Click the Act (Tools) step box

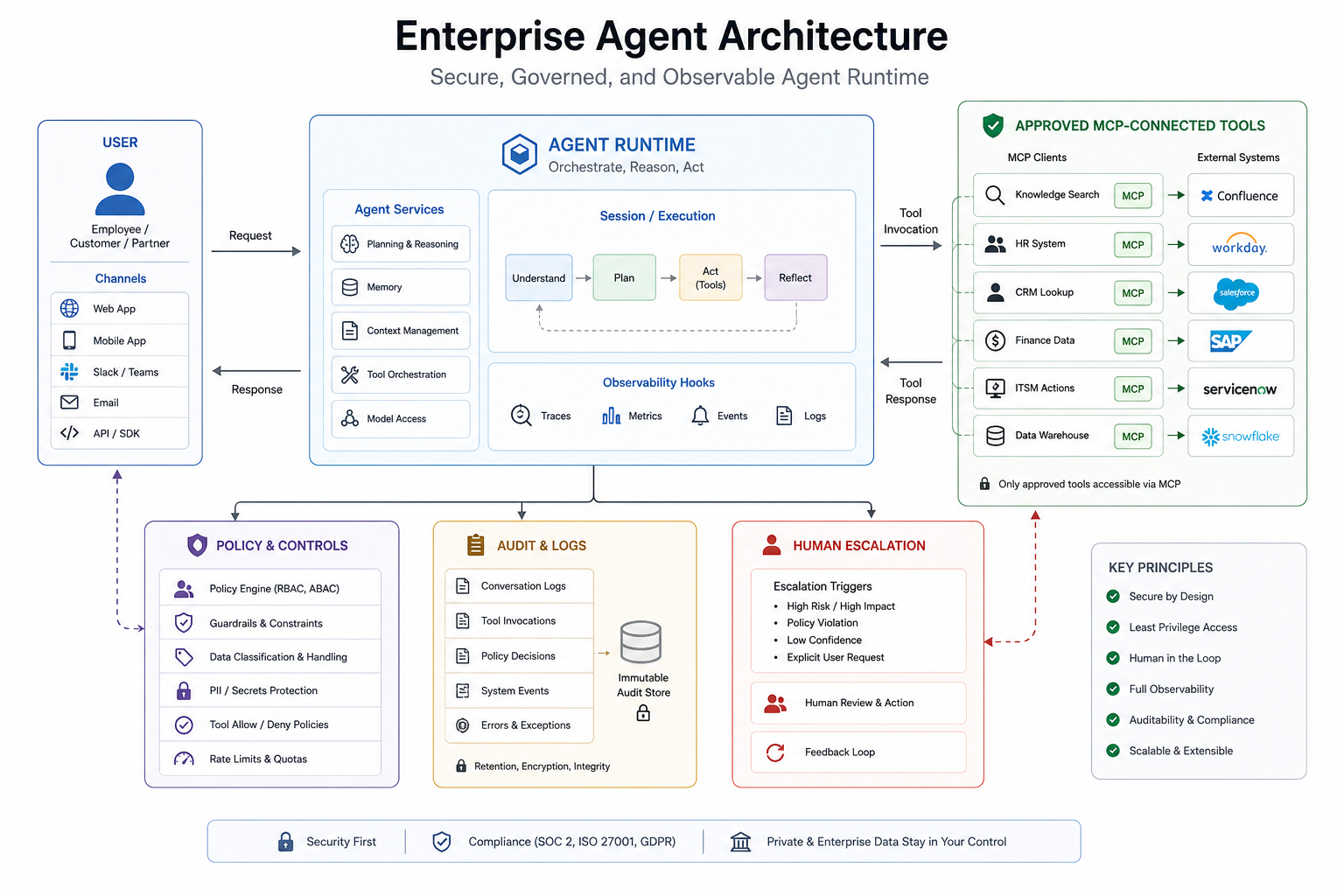coord(710,277)
